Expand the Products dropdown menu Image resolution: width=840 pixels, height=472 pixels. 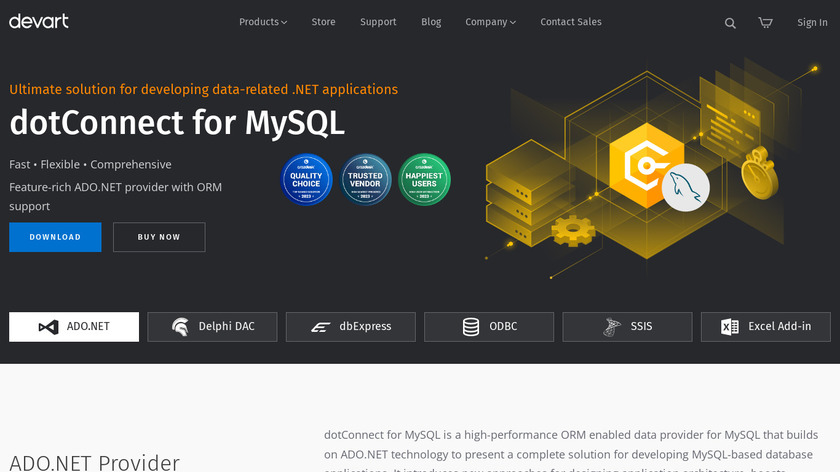tap(263, 22)
